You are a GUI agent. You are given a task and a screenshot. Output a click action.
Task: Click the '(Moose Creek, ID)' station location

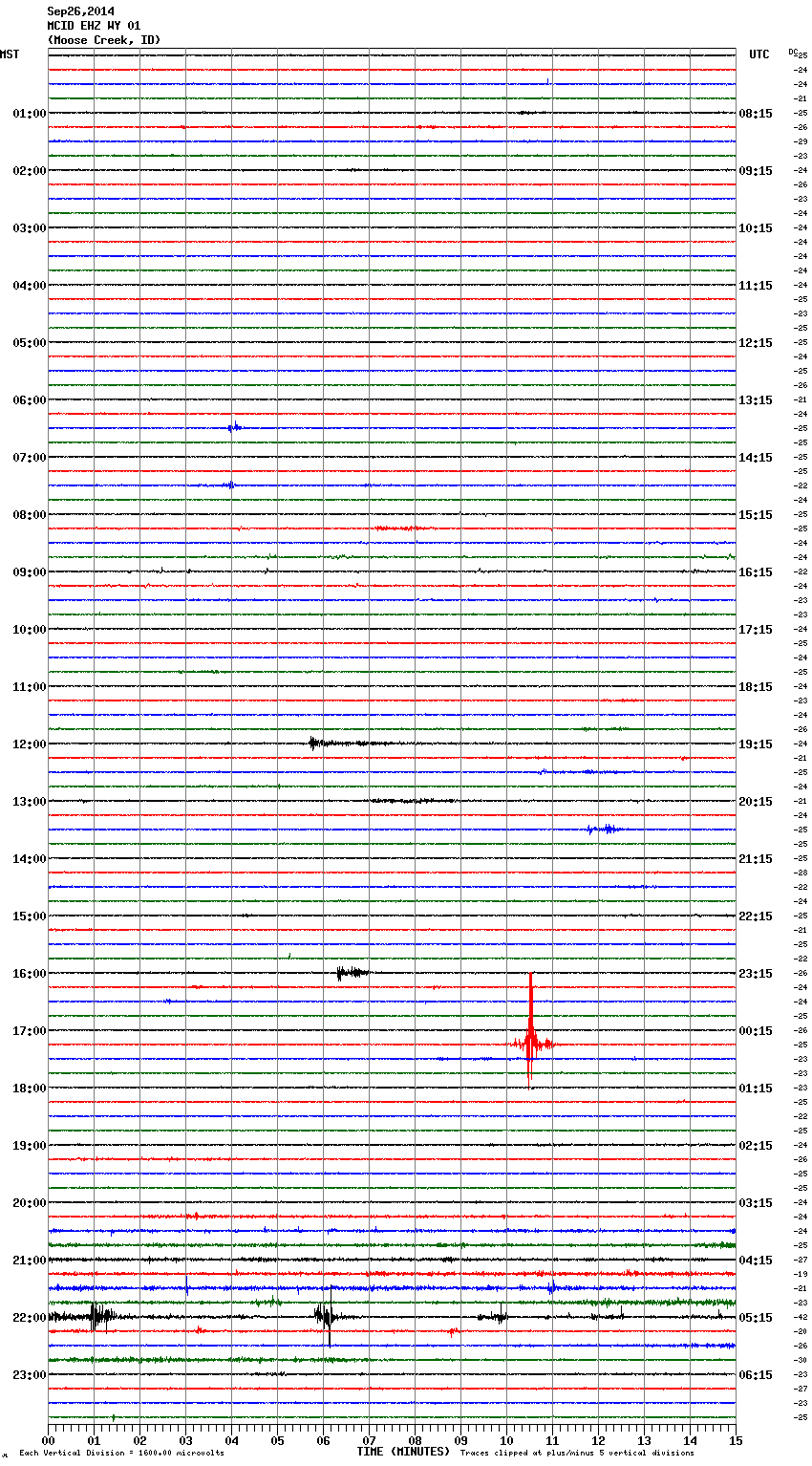104,40
